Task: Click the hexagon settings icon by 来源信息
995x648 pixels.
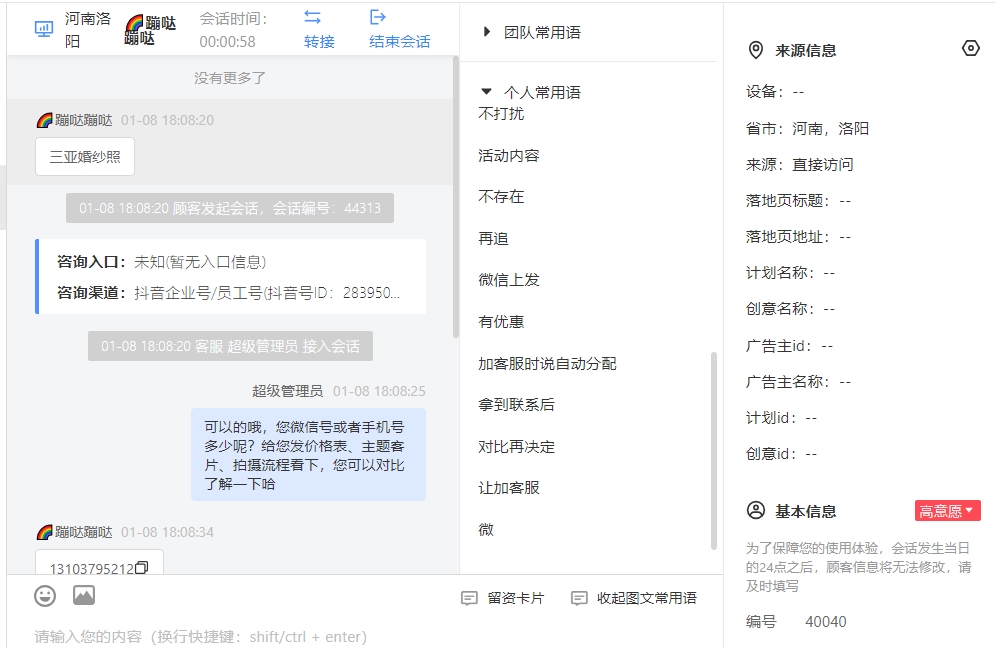Action: (x=970, y=48)
